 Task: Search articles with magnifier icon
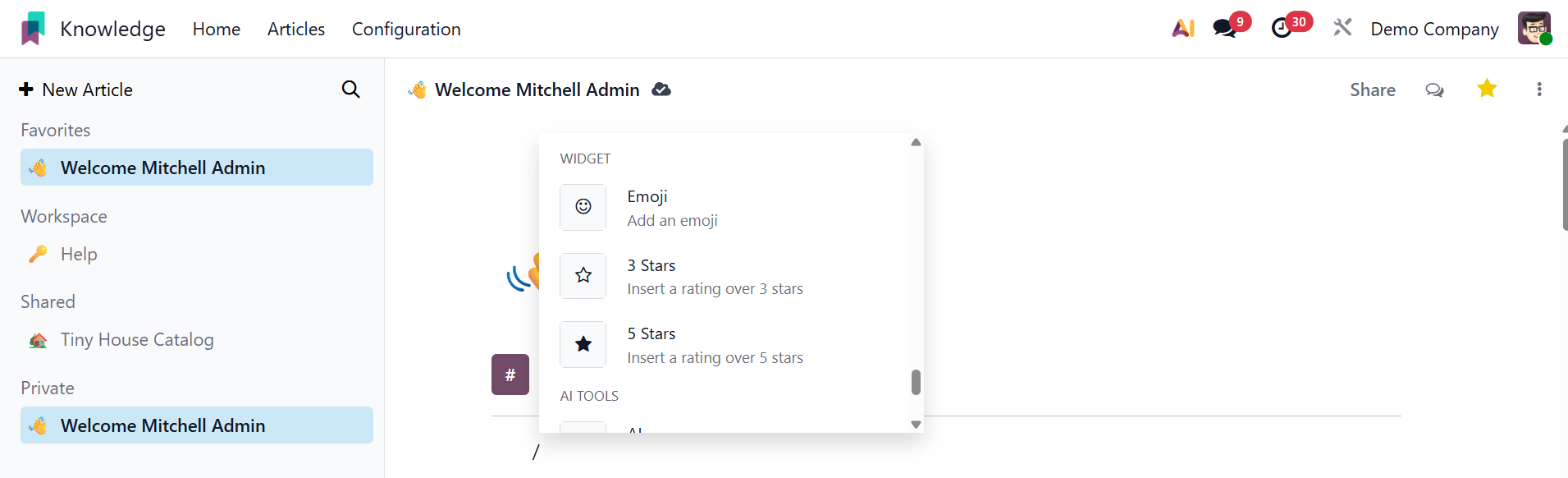tap(350, 90)
